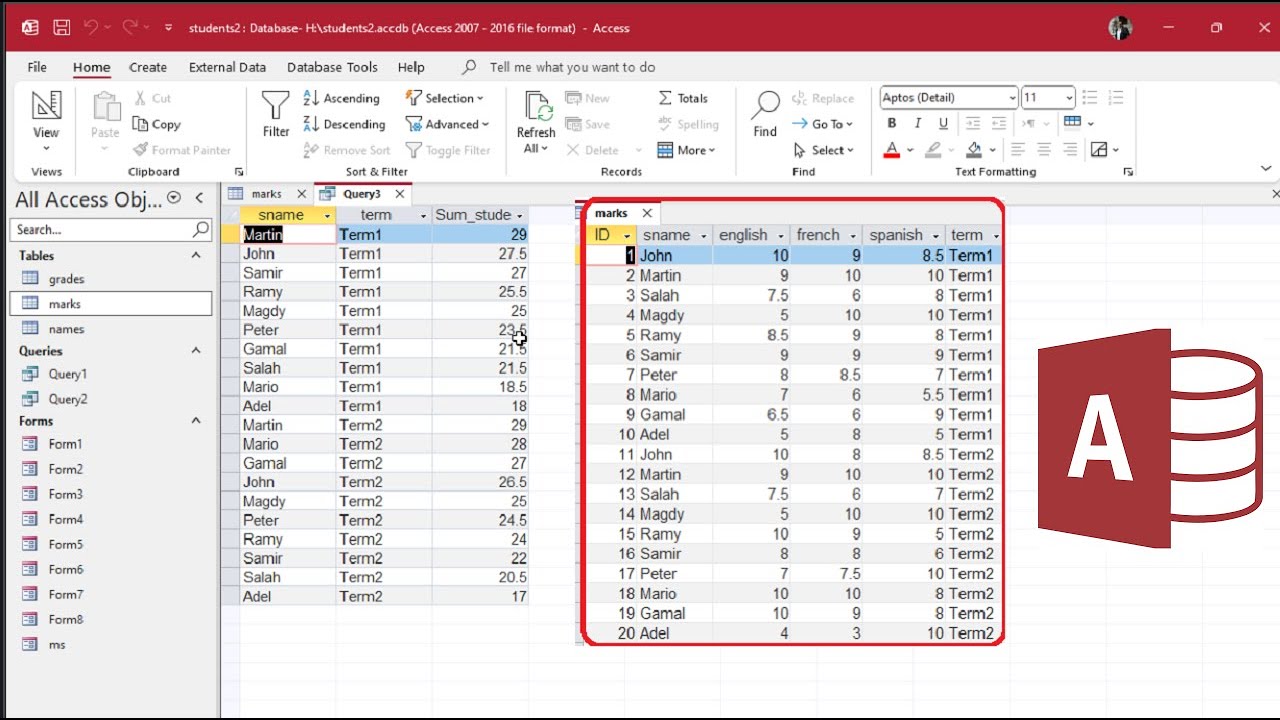Toggle Underline formatting
This screenshot has height=720, width=1280.
[943, 123]
